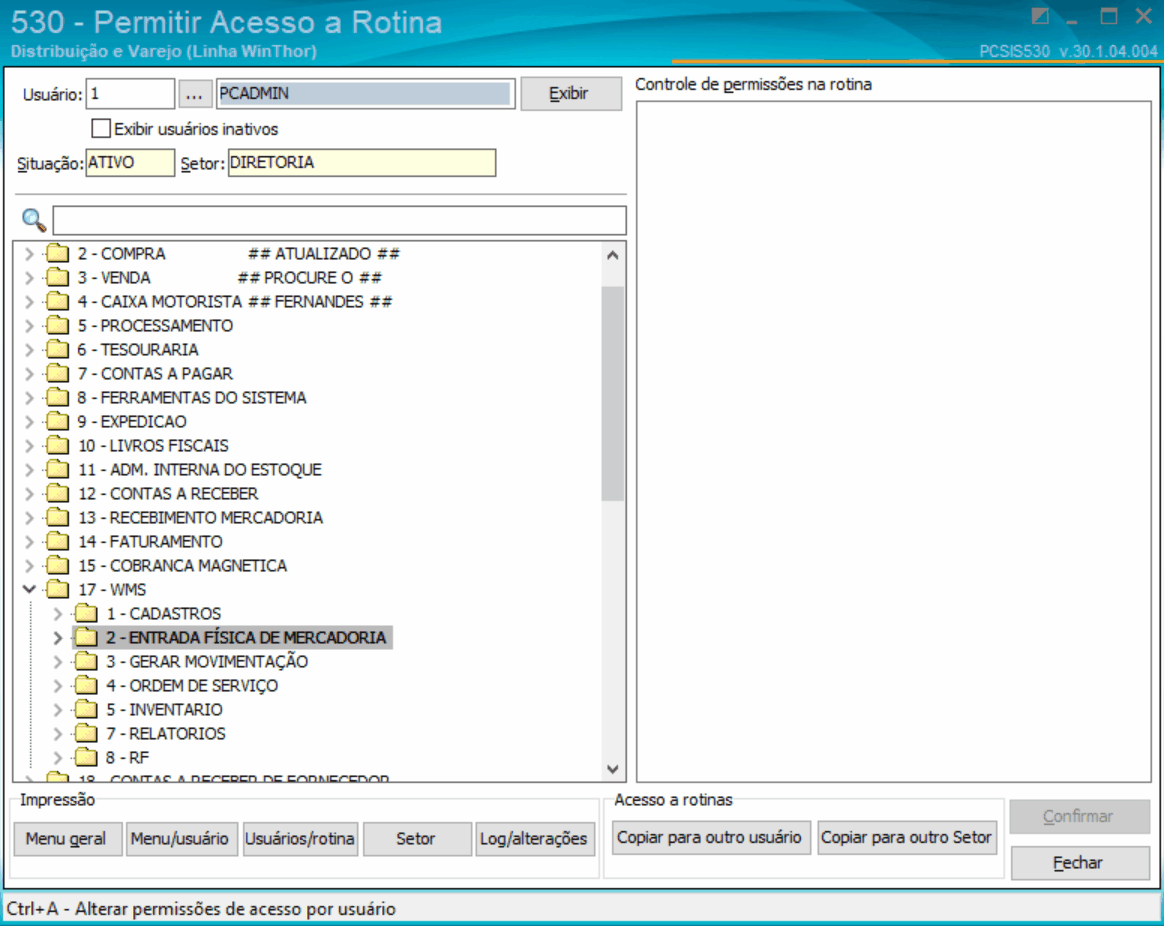Click folder icon of 8 - FERRAMENTAS DO SISTEMA
1164x926 pixels.
pyautogui.click(x=57, y=397)
